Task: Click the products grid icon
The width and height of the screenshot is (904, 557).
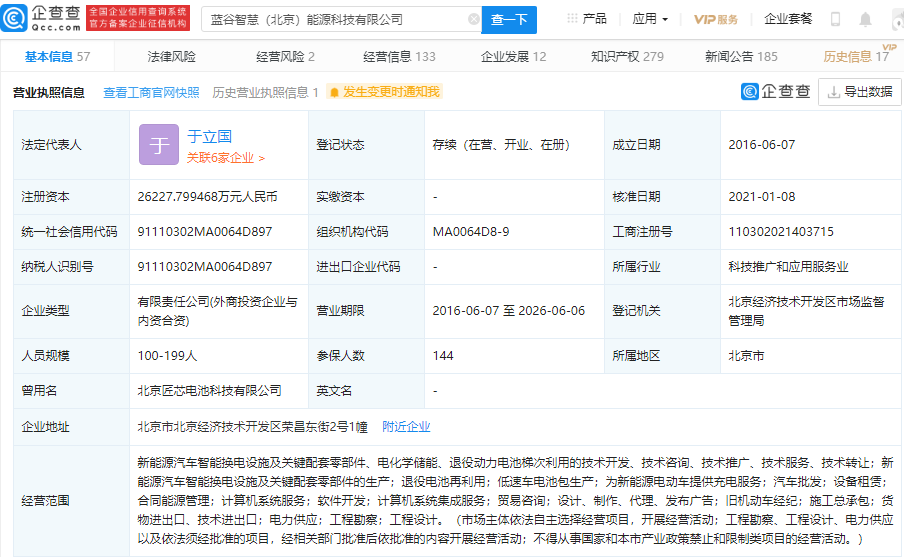Action: coord(572,18)
